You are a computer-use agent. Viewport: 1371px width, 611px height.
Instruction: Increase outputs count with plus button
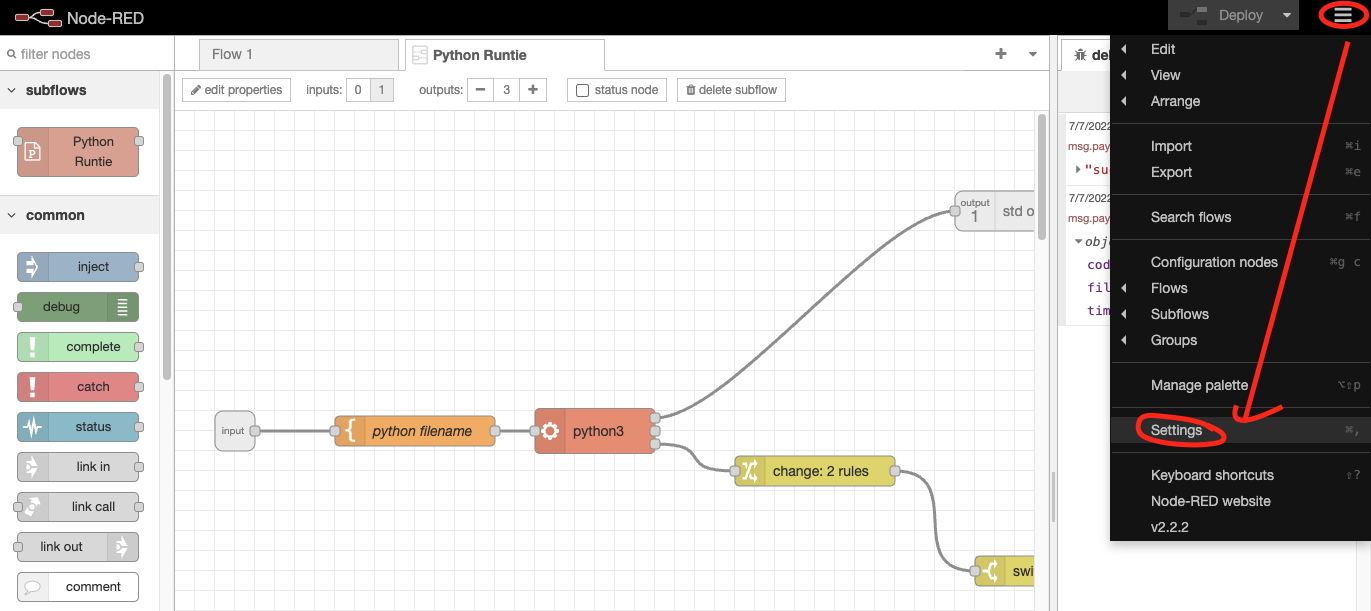533,90
